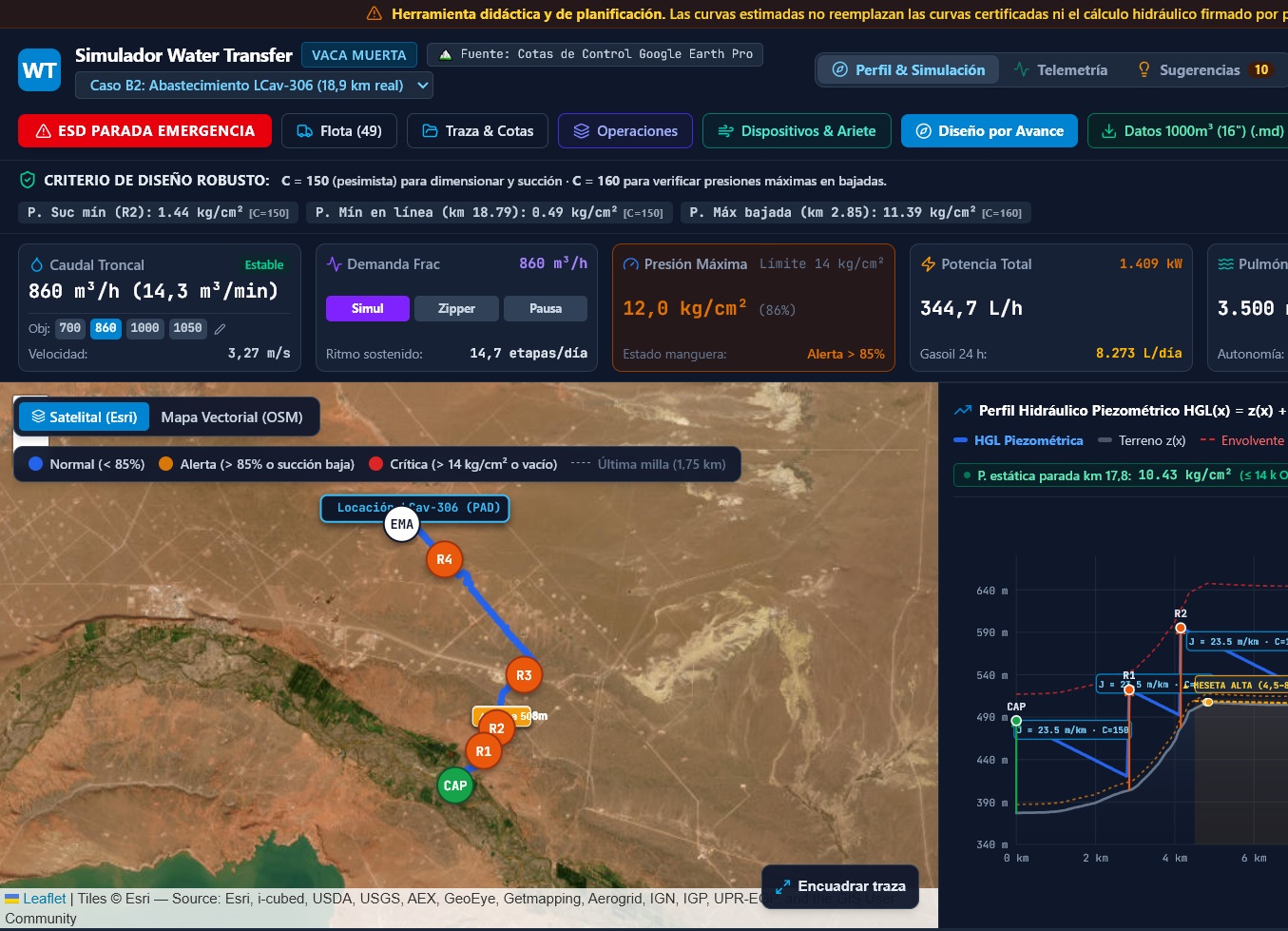Click the WT app logo
The image size is (1288, 931).
(x=40, y=70)
